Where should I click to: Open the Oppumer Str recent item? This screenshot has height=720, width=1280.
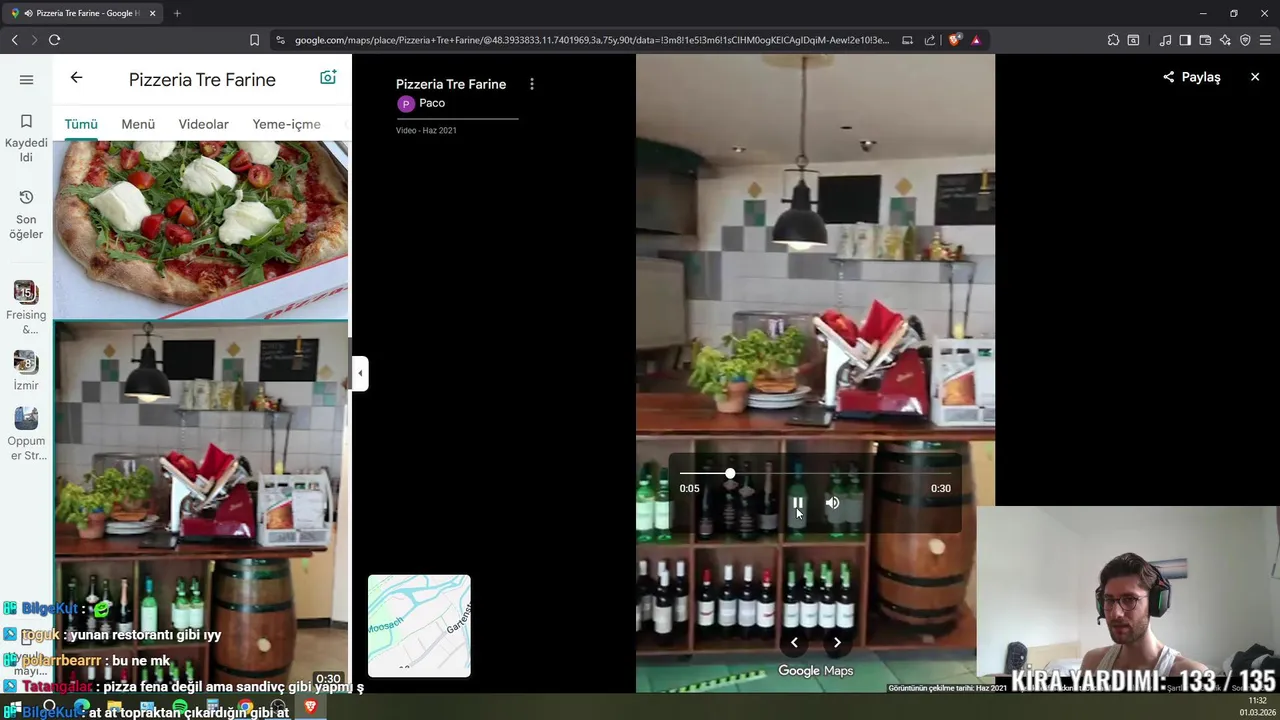pos(26,433)
